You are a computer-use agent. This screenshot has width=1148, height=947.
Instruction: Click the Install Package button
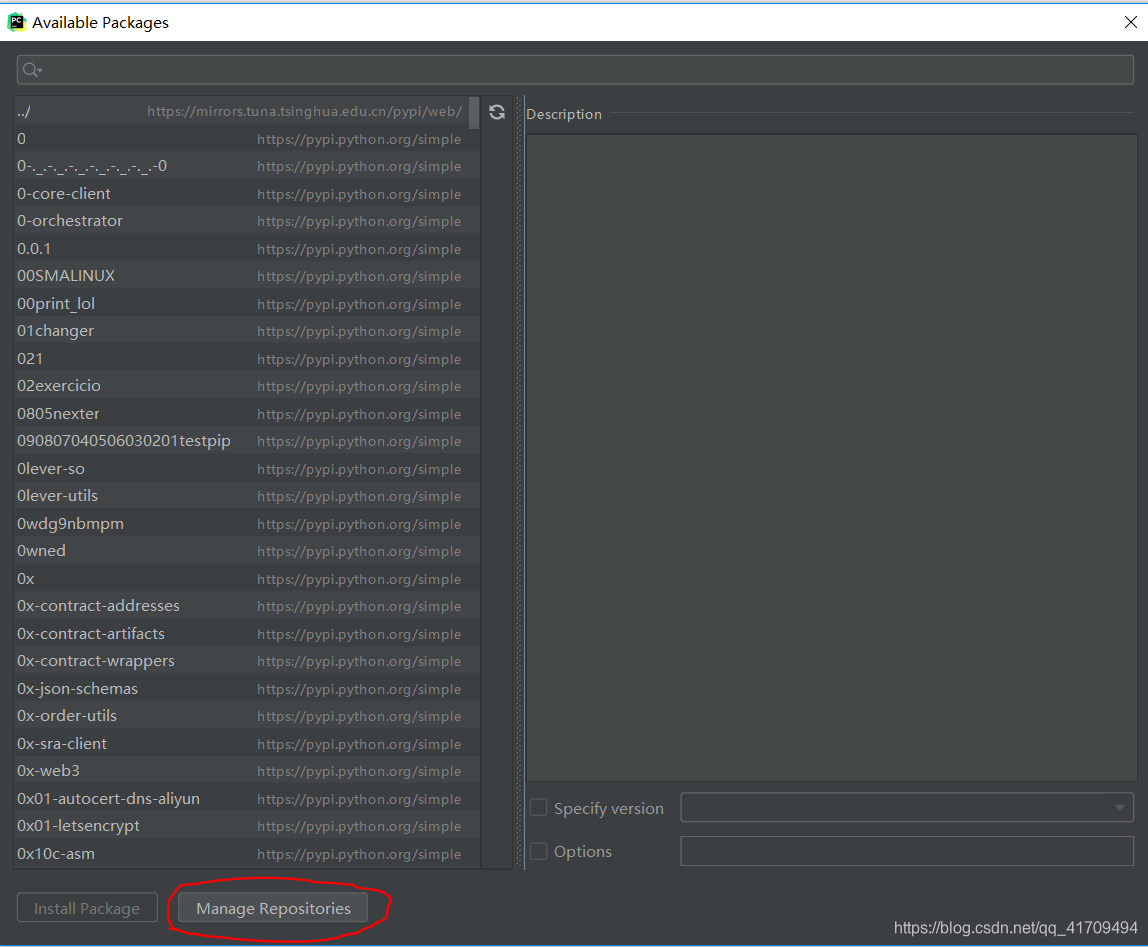pos(87,908)
